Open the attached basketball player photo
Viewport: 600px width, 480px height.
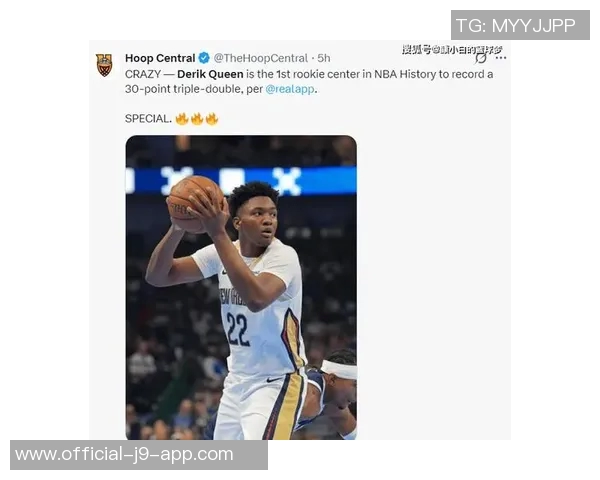point(241,287)
